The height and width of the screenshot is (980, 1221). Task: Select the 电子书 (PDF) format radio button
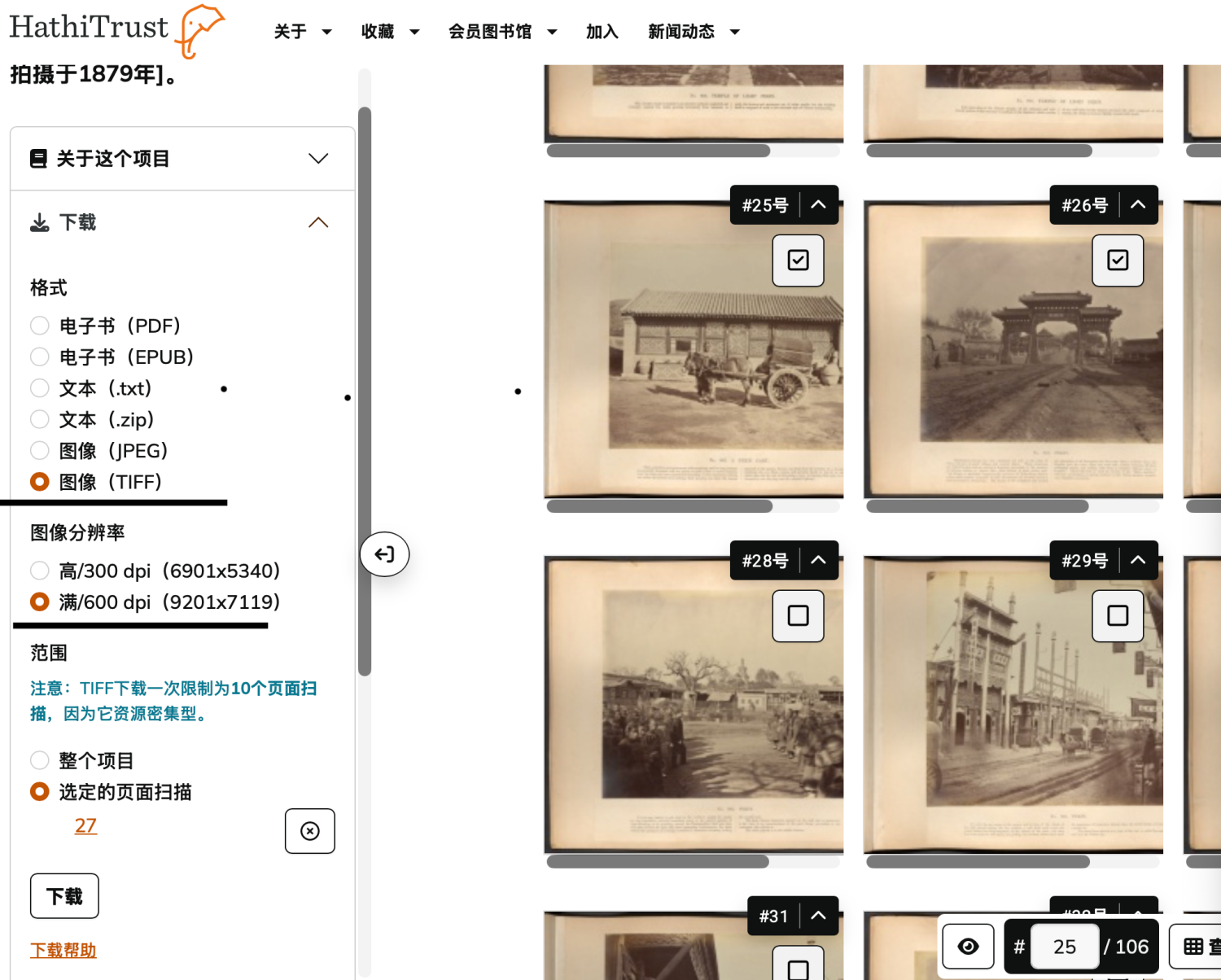click(40, 326)
